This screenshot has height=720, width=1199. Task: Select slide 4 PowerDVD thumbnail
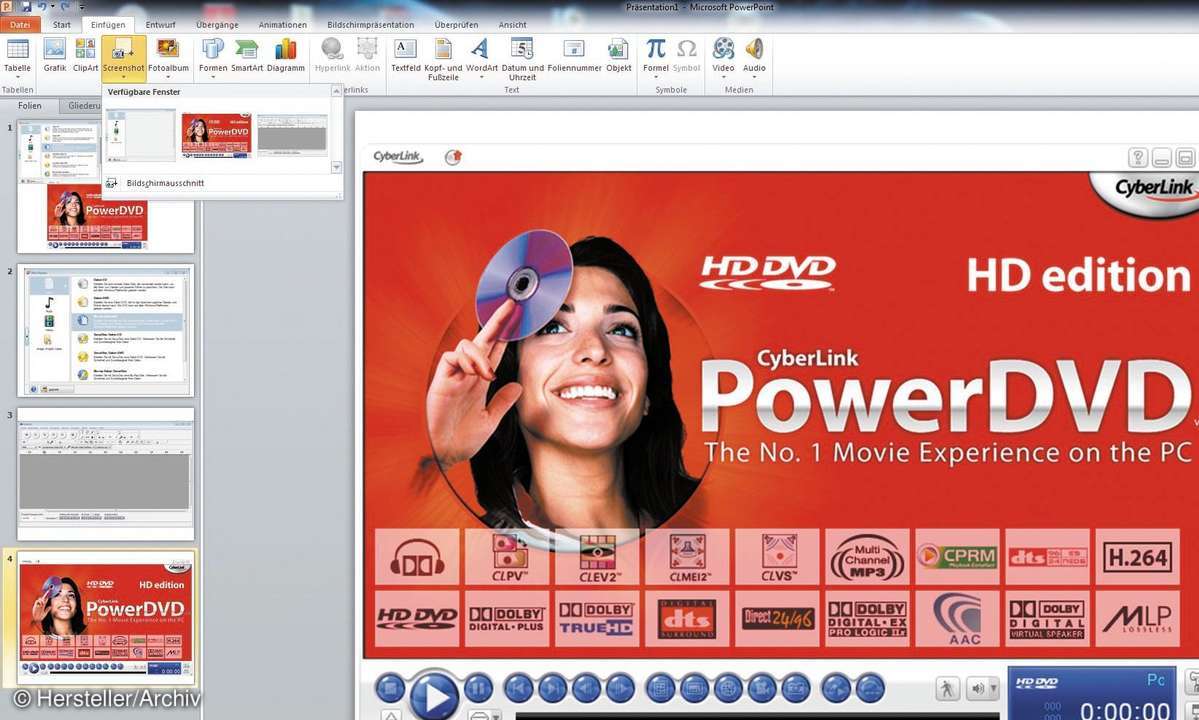coord(106,618)
